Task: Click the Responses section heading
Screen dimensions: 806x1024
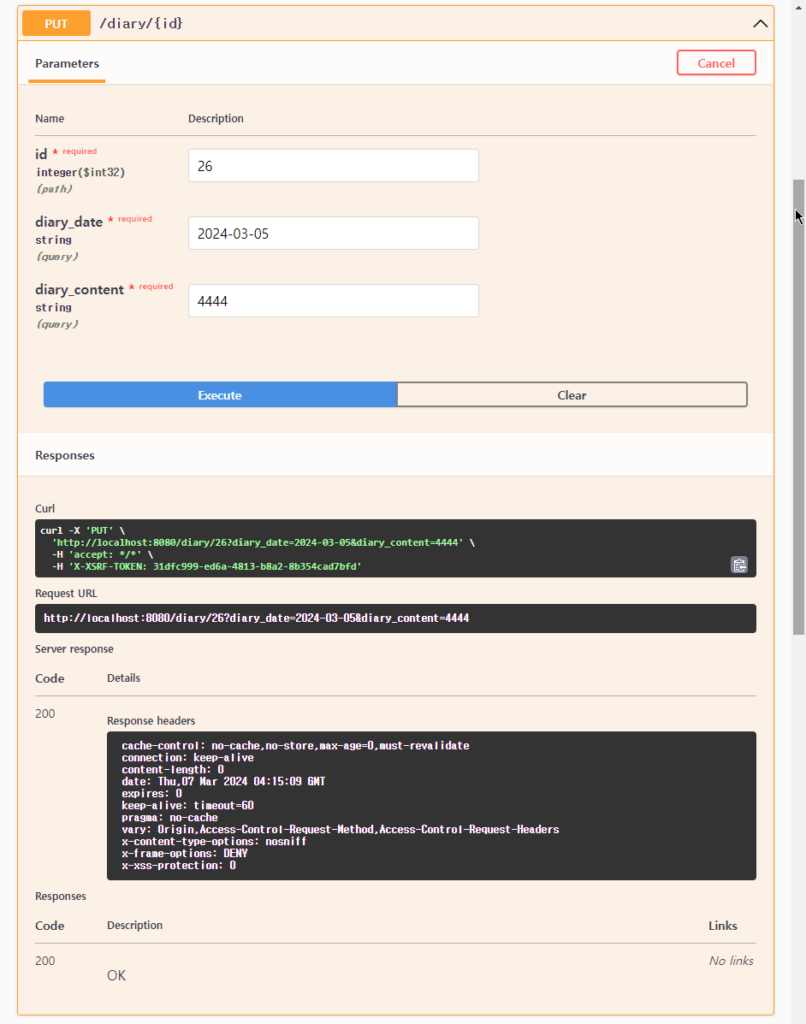Action: (65, 455)
